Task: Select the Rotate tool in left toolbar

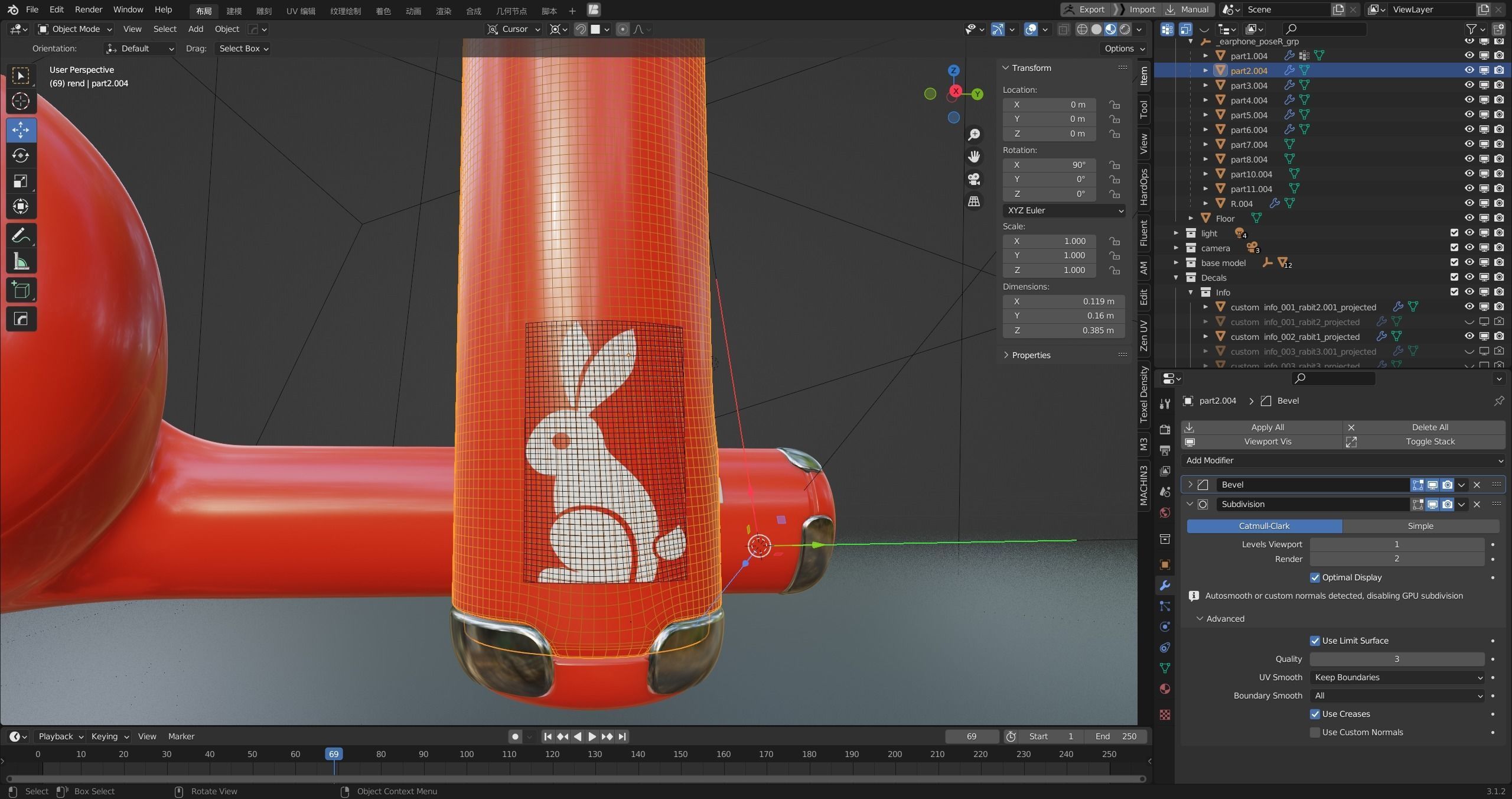Action: click(21, 155)
